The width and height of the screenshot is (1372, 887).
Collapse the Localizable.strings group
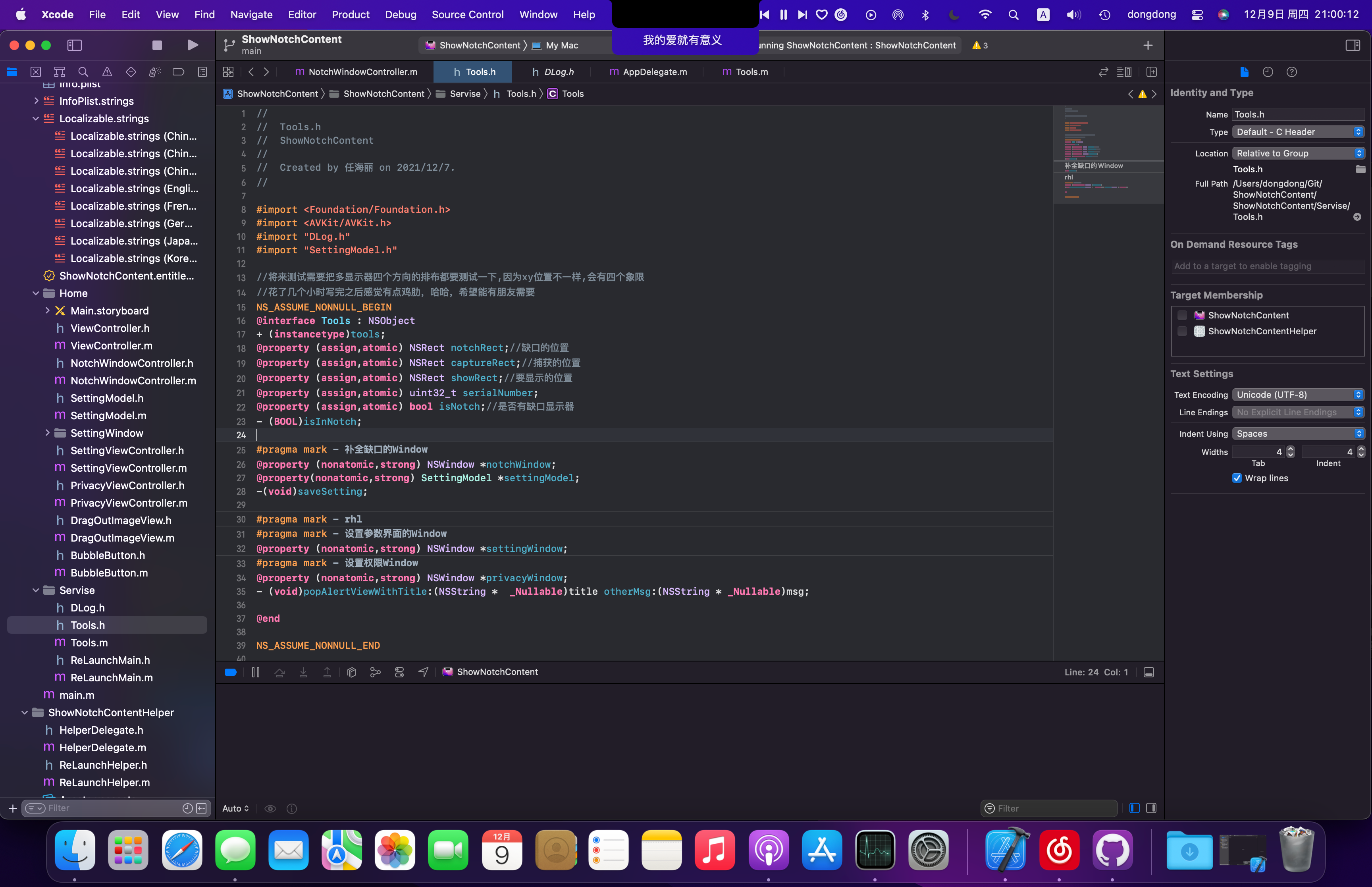pos(36,119)
